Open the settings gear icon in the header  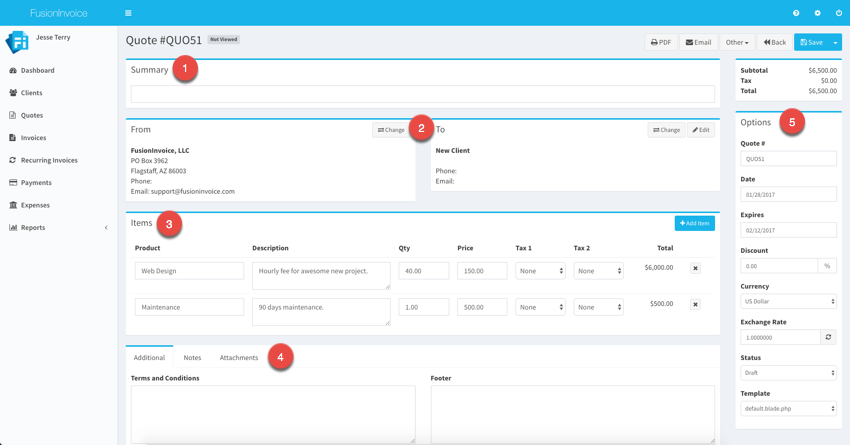point(817,13)
